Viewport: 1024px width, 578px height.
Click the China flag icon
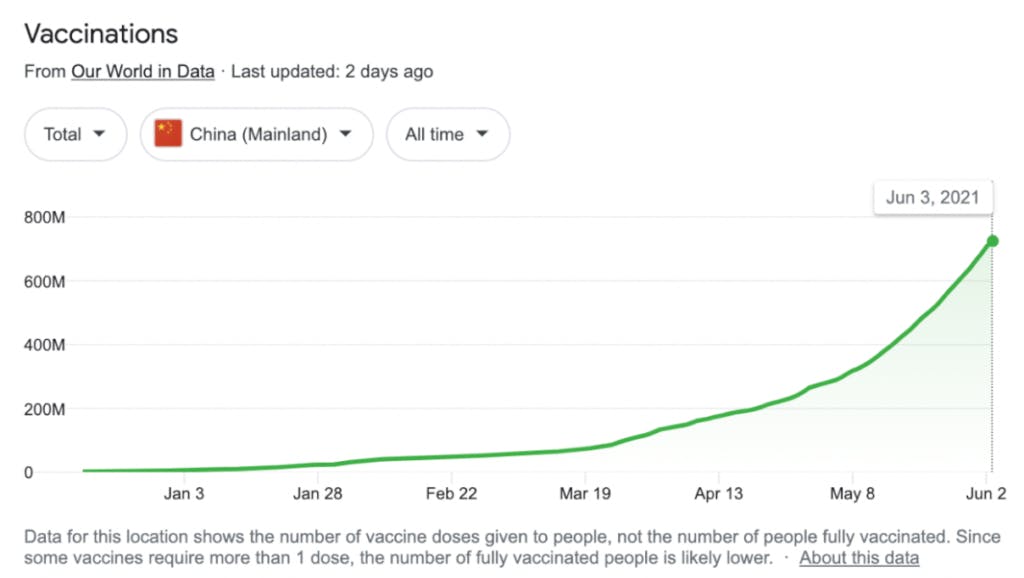168,134
